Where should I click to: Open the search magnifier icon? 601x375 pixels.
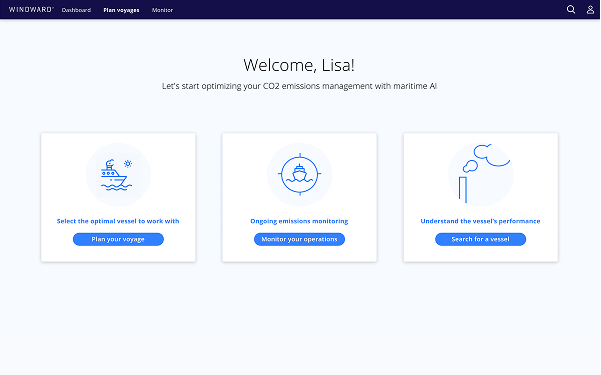[571, 10]
